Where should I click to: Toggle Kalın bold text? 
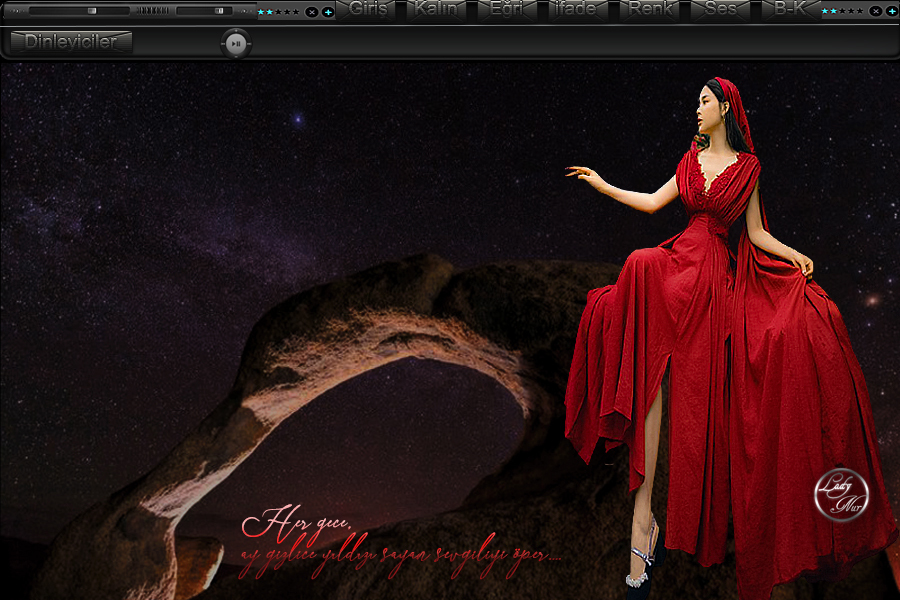pos(436,10)
